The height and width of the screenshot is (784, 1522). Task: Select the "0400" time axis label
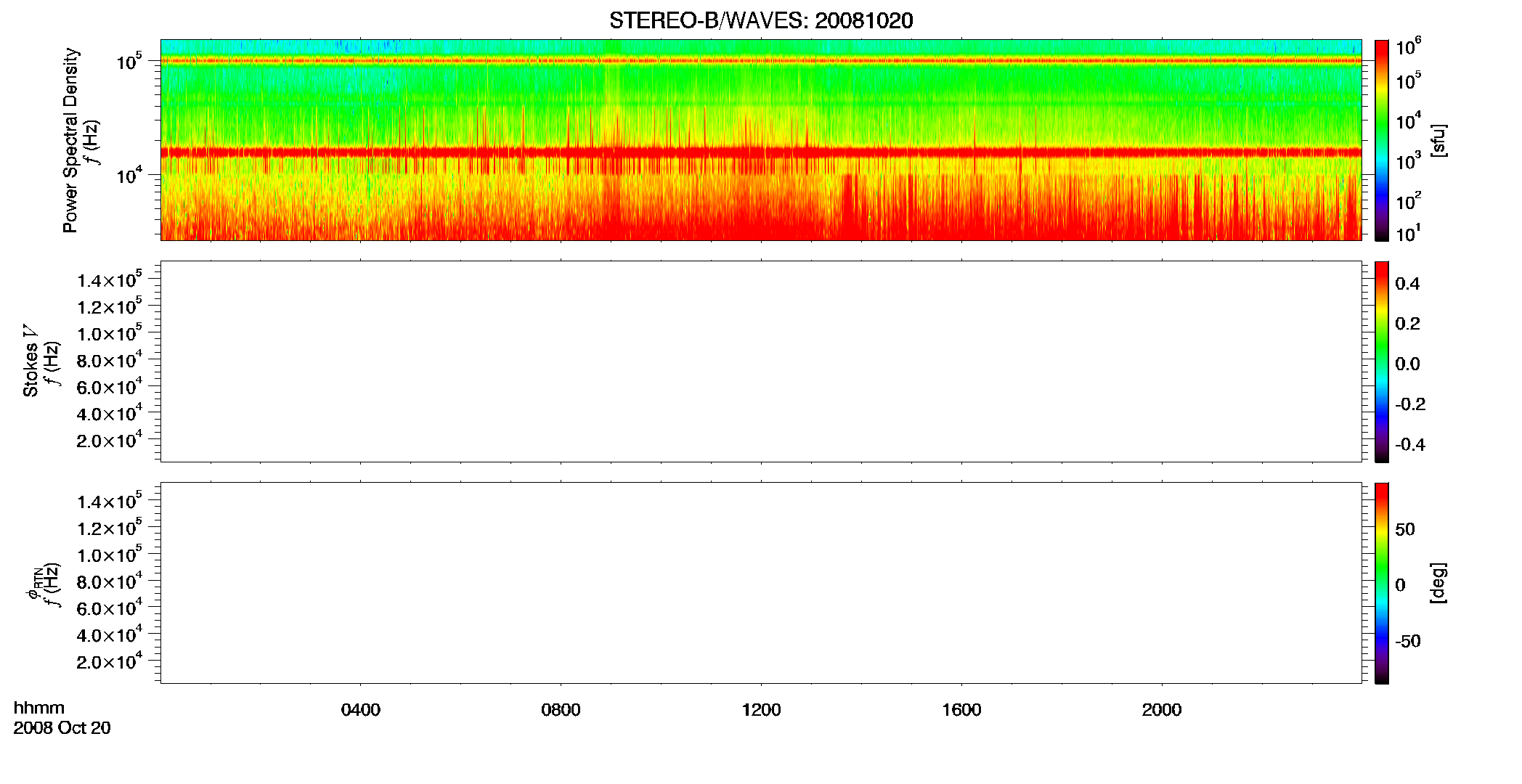(x=361, y=710)
